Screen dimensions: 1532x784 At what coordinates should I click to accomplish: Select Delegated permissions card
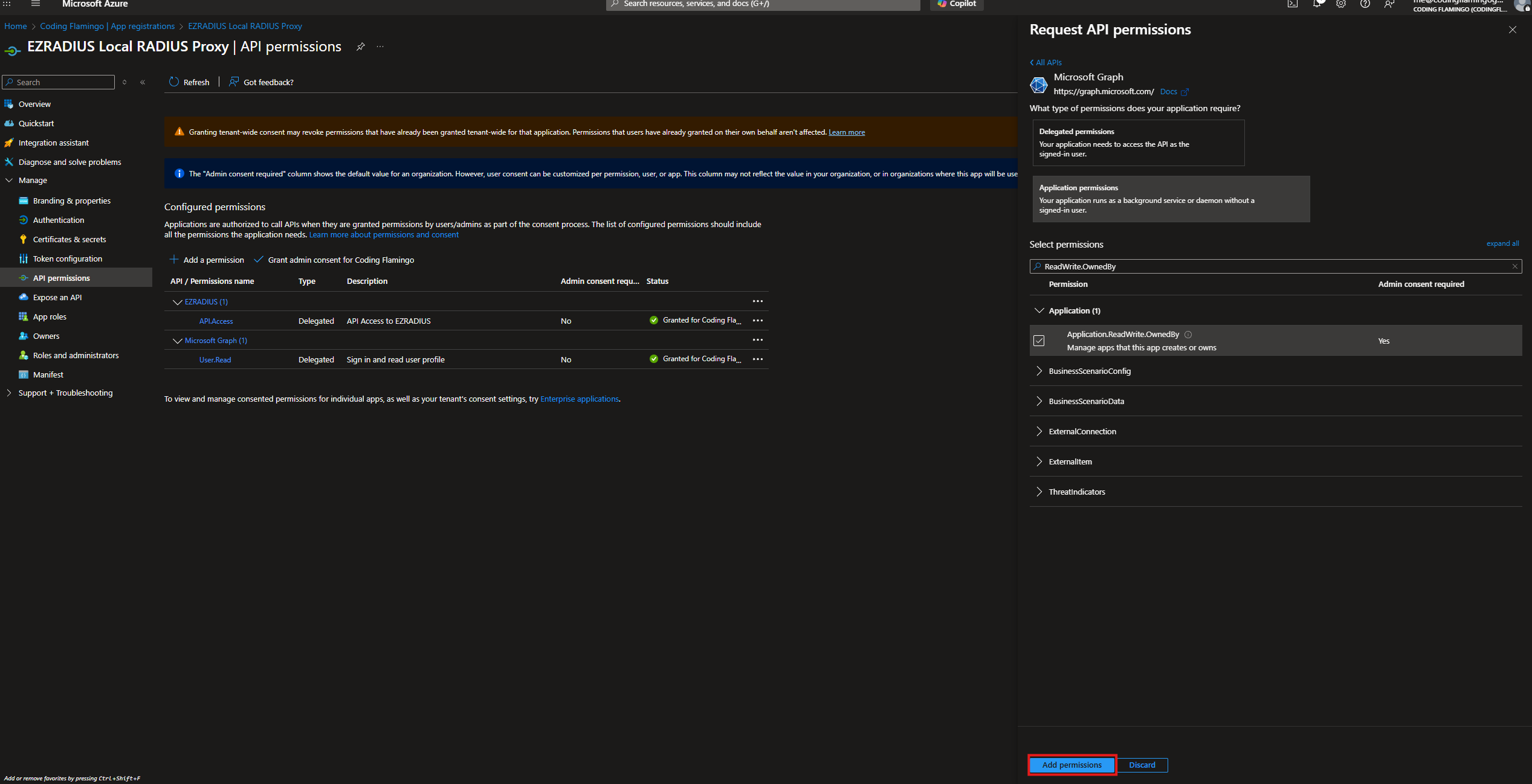[1139, 143]
